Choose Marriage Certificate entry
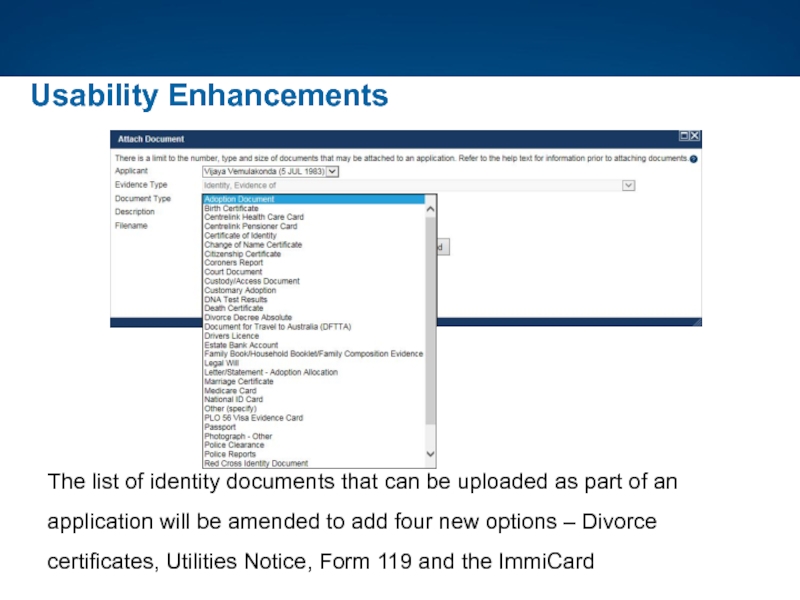The width and height of the screenshot is (800, 600). (x=238, y=381)
